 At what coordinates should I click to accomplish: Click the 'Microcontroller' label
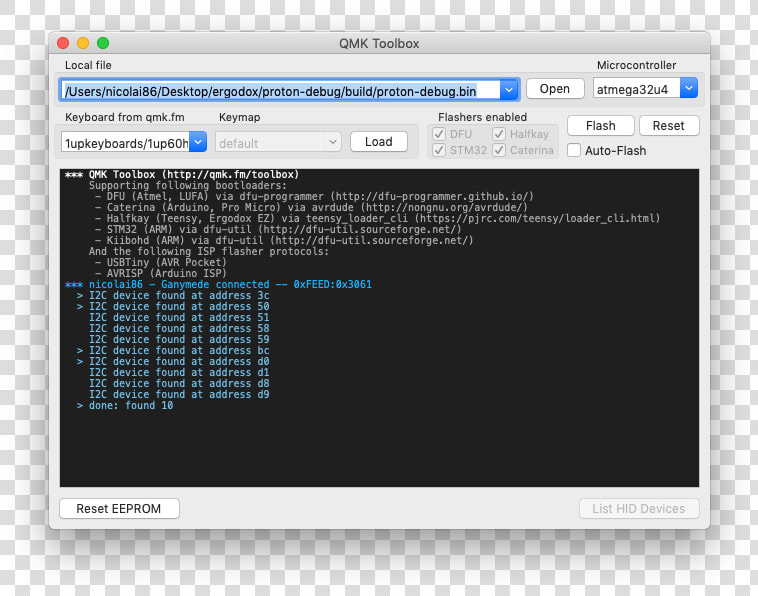pos(636,65)
